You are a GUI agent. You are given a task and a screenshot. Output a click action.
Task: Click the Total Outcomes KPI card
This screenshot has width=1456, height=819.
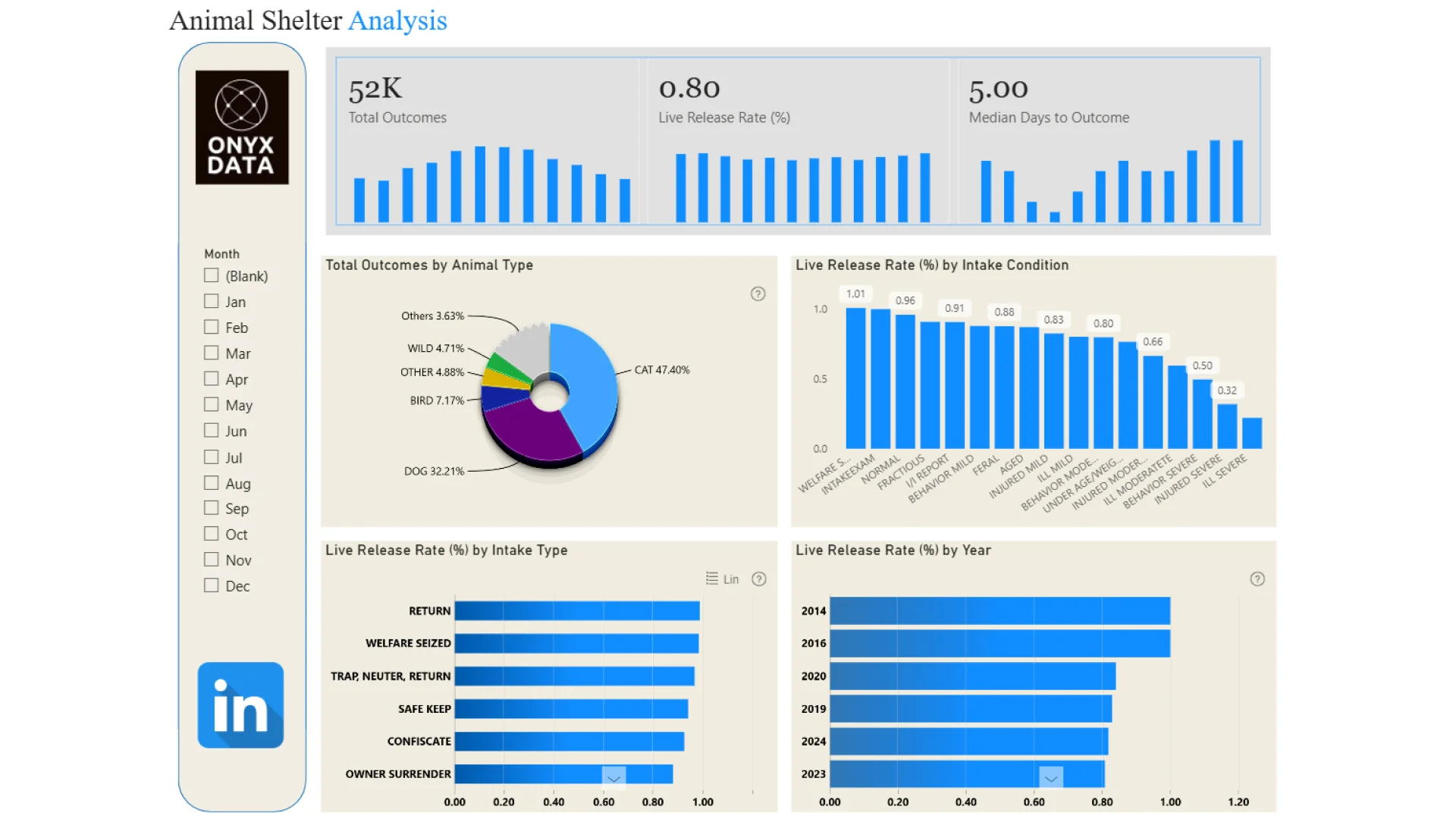pyautogui.click(x=489, y=140)
